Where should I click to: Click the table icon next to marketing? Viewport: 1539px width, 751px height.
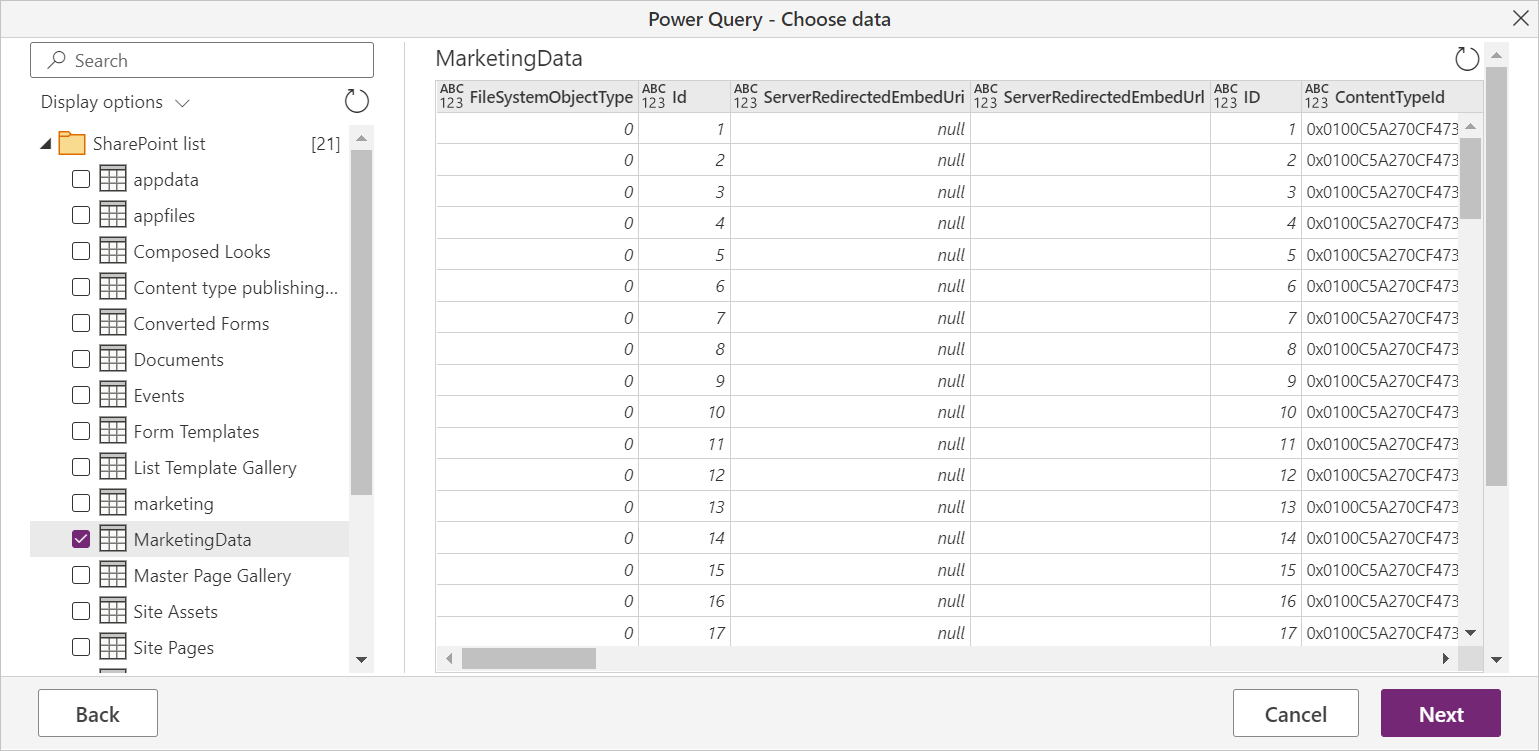pos(110,503)
